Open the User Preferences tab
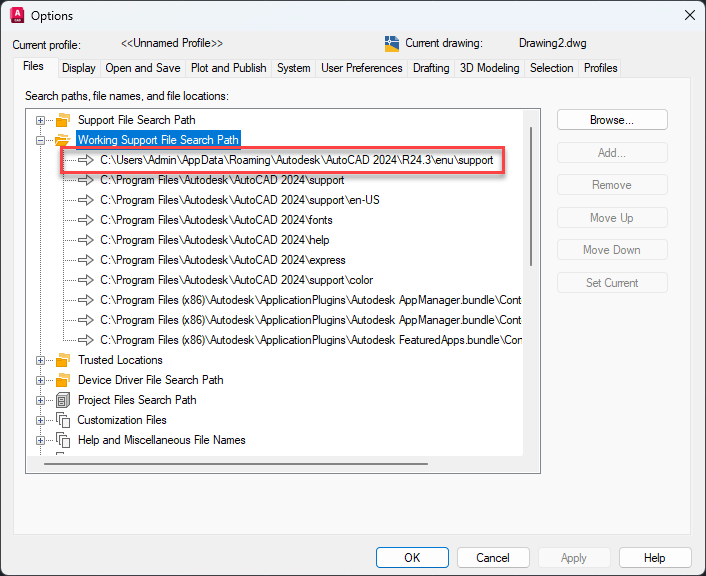Image resolution: width=706 pixels, height=576 pixels. click(362, 68)
